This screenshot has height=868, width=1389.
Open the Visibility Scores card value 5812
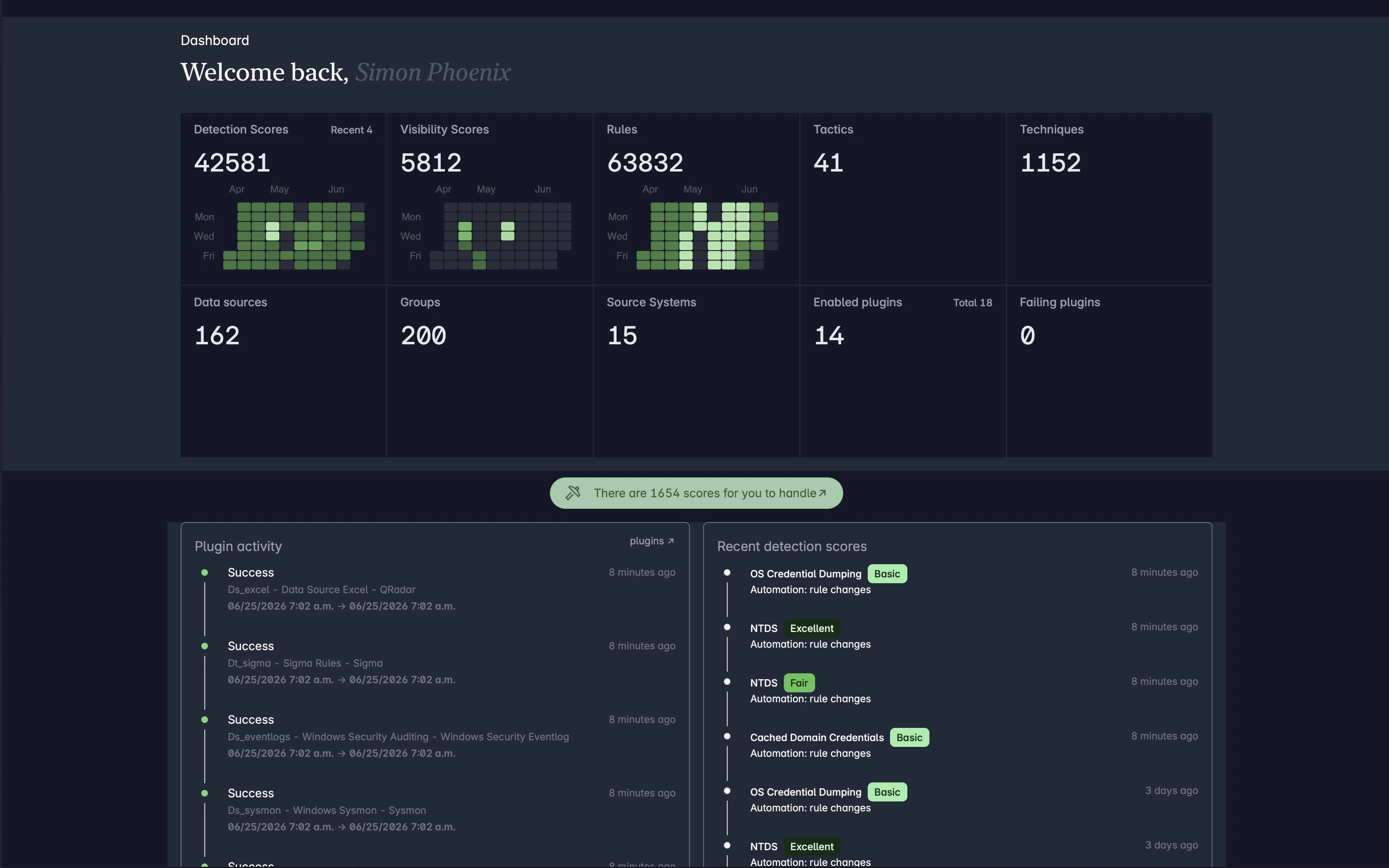pos(431,162)
